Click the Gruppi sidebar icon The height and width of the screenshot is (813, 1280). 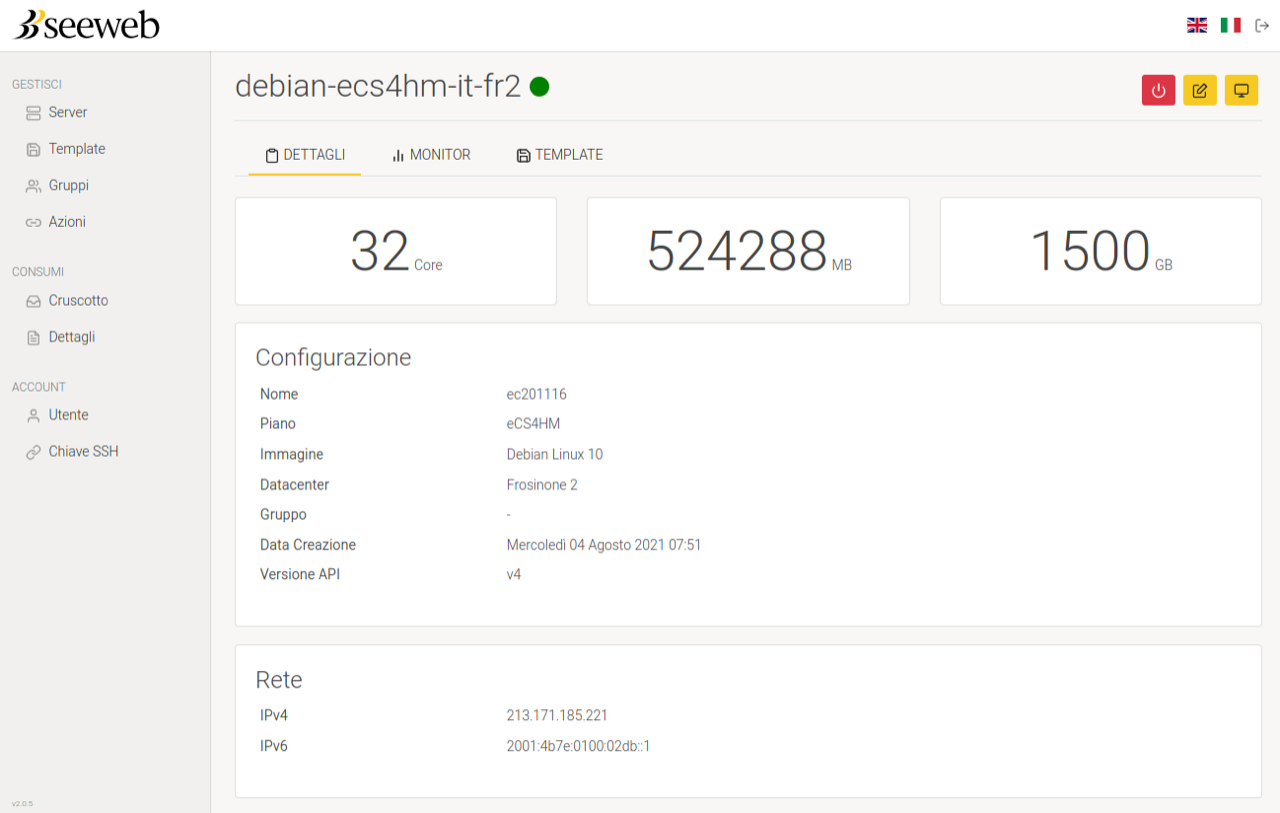tap(33, 186)
